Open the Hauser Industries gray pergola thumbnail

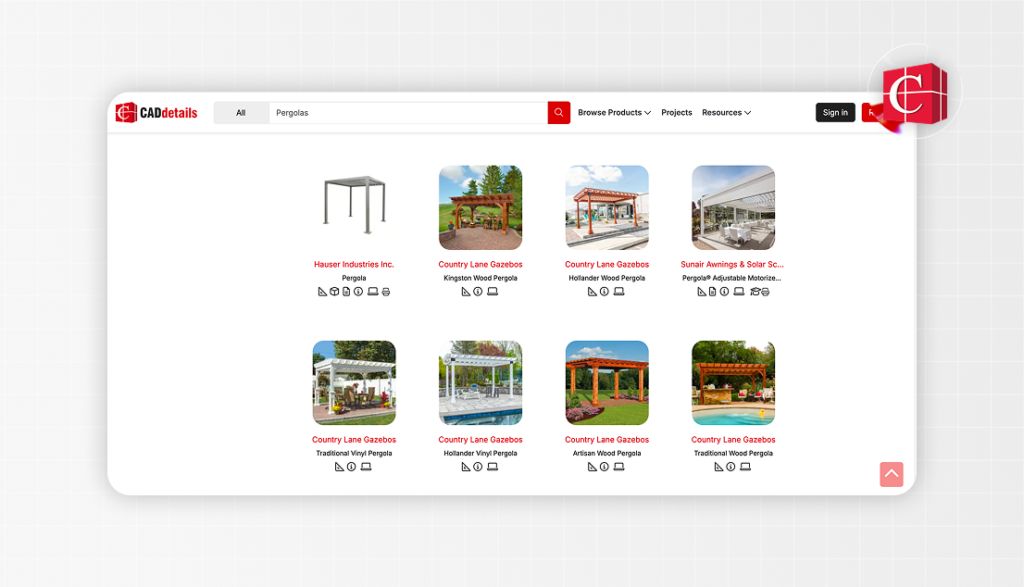click(x=354, y=208)
